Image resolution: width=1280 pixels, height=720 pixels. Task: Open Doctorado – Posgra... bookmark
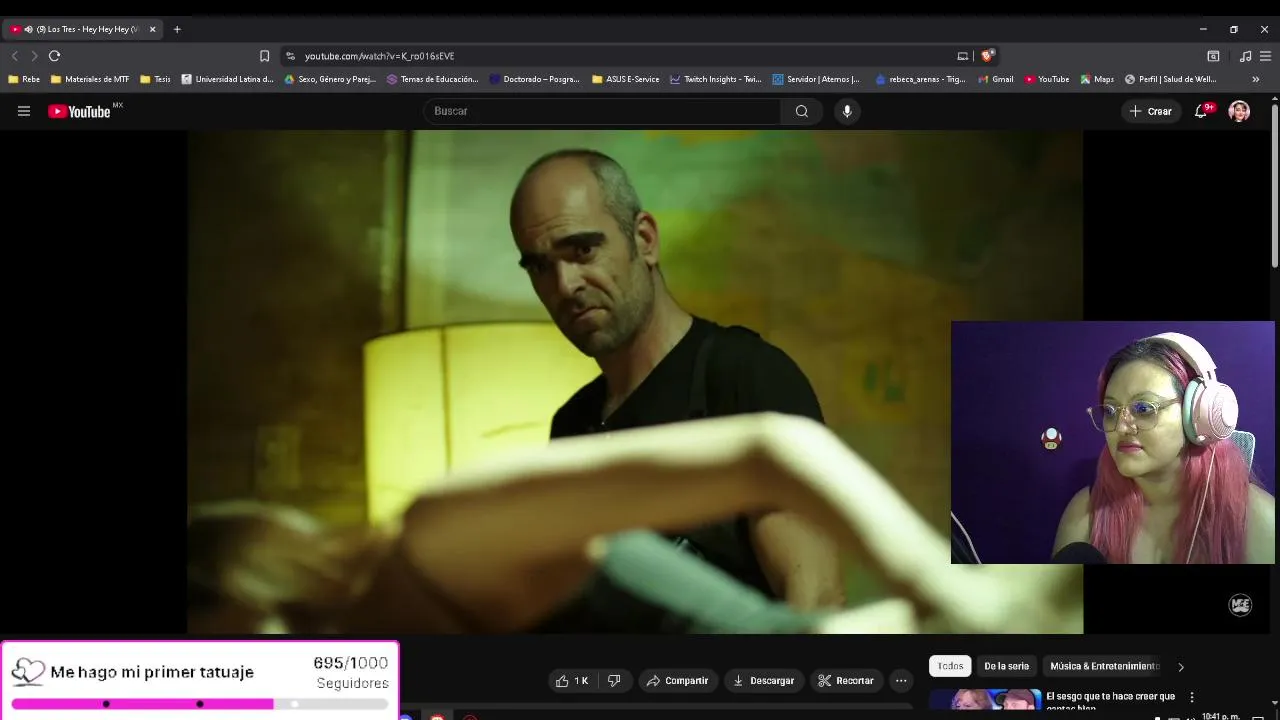(535, 79)
